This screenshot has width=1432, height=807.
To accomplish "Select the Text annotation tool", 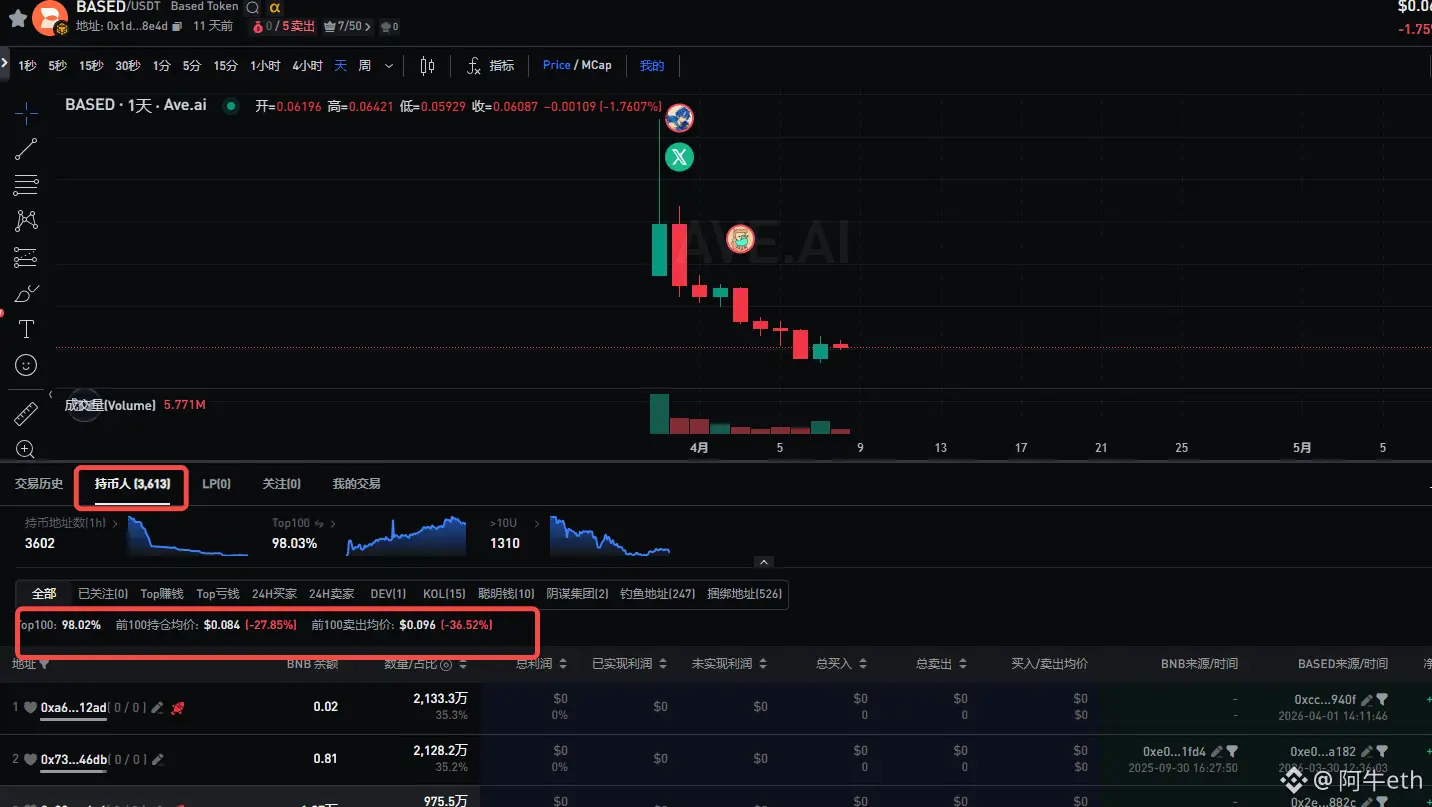I will [x=26, y=330].
